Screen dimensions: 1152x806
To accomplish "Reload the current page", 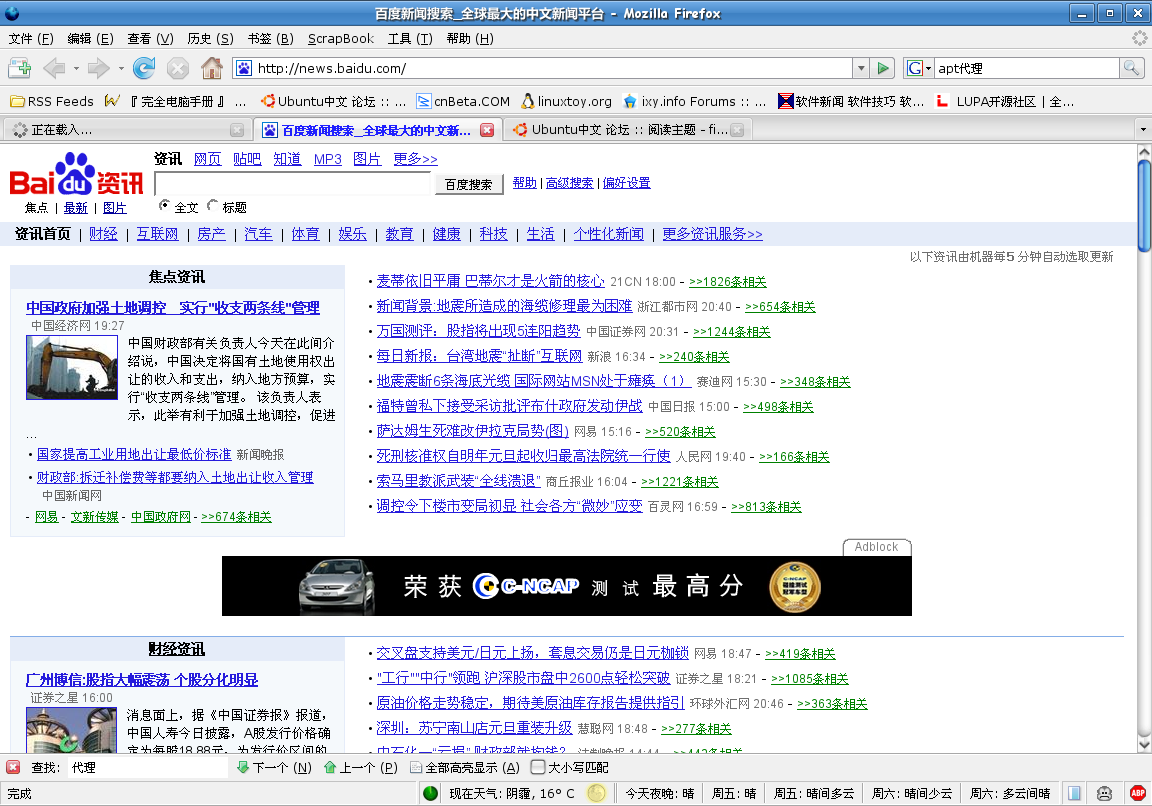I will [144, 68].
